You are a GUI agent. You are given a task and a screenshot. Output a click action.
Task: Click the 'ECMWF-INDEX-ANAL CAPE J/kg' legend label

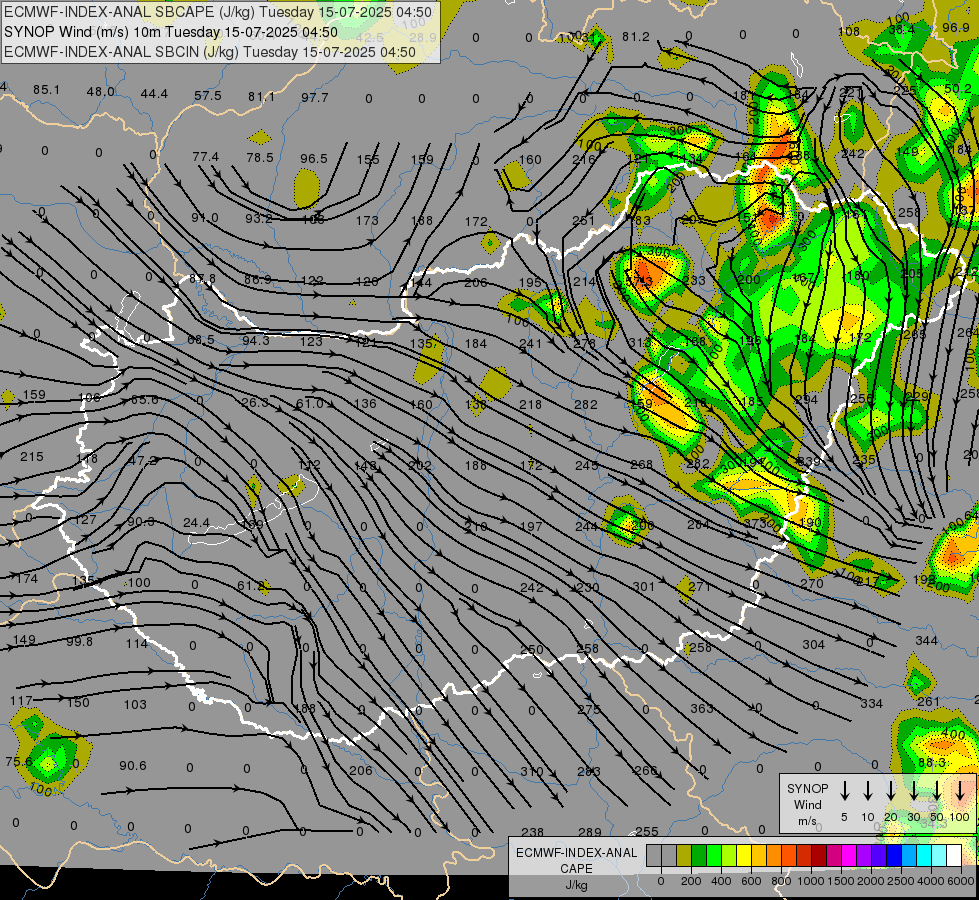(576, 868)
